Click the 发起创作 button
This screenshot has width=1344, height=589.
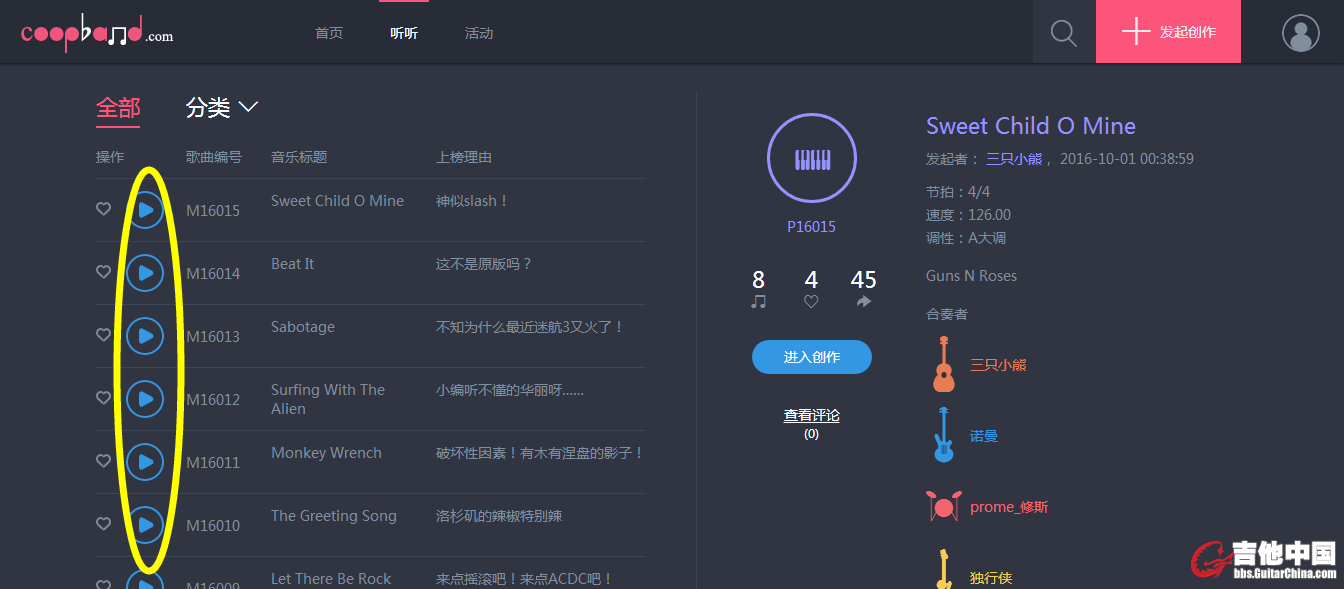1169,32
